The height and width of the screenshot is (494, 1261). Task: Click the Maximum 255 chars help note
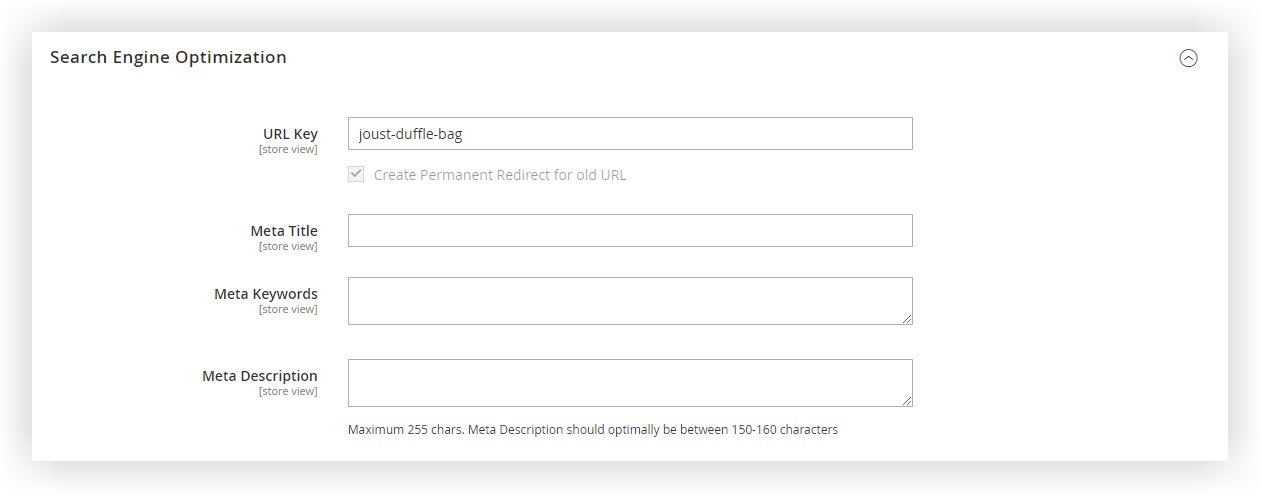point(592,430)
